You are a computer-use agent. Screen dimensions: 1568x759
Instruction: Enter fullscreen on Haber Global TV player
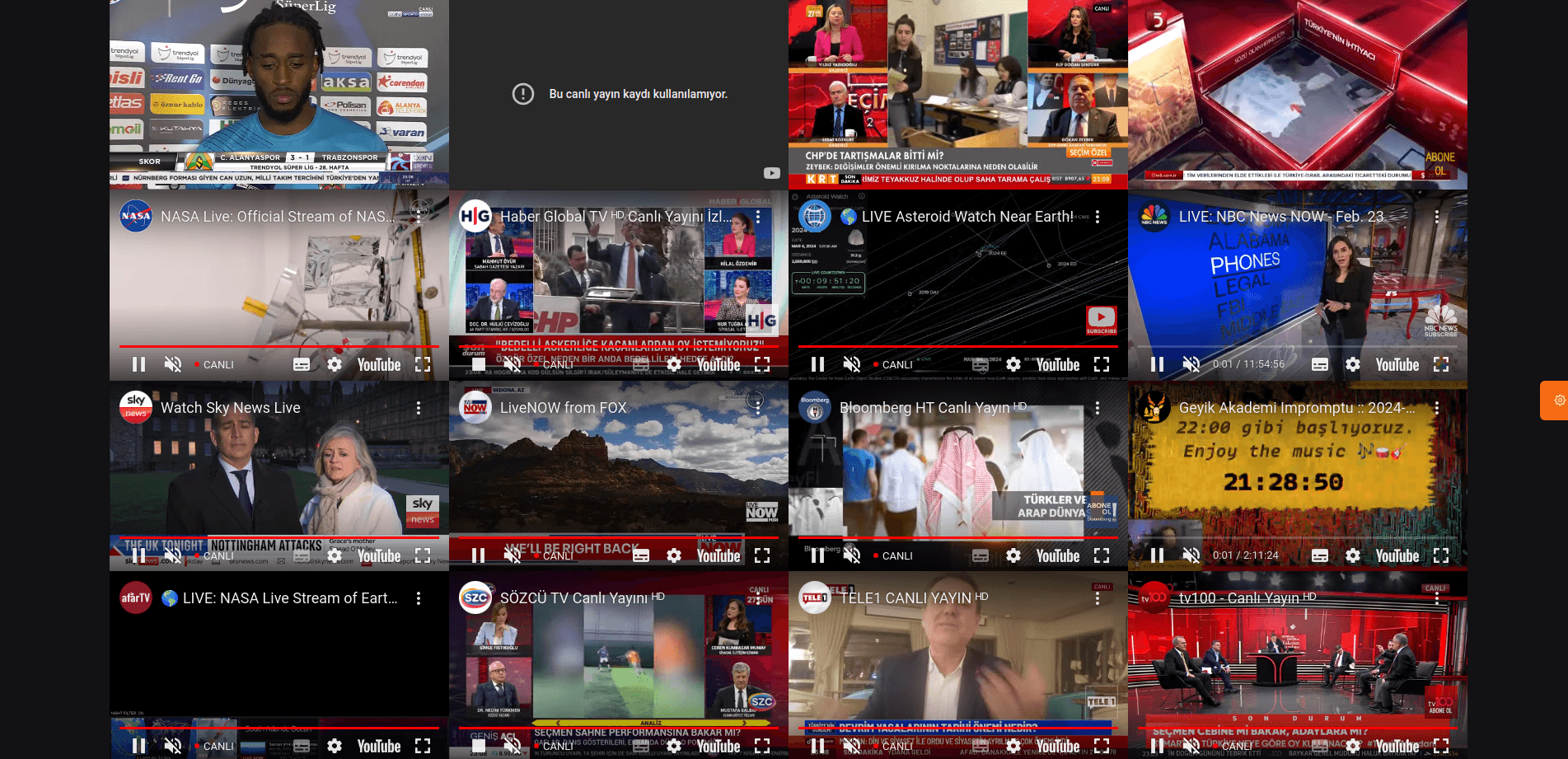pyautogui.click(x=762, y=364)
